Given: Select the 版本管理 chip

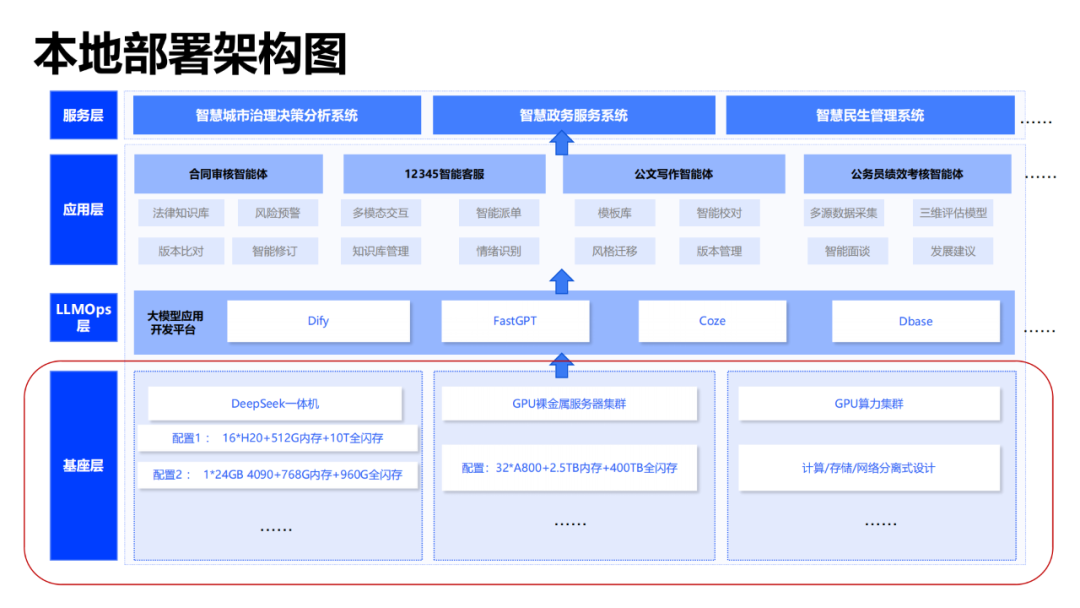Looking at the screenshot, I should click(x=719, y=251).
